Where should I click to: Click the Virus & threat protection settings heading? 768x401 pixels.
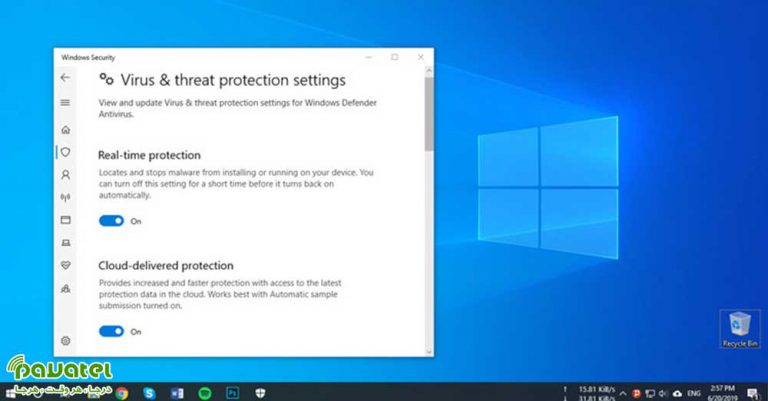(x=233, y=80)
